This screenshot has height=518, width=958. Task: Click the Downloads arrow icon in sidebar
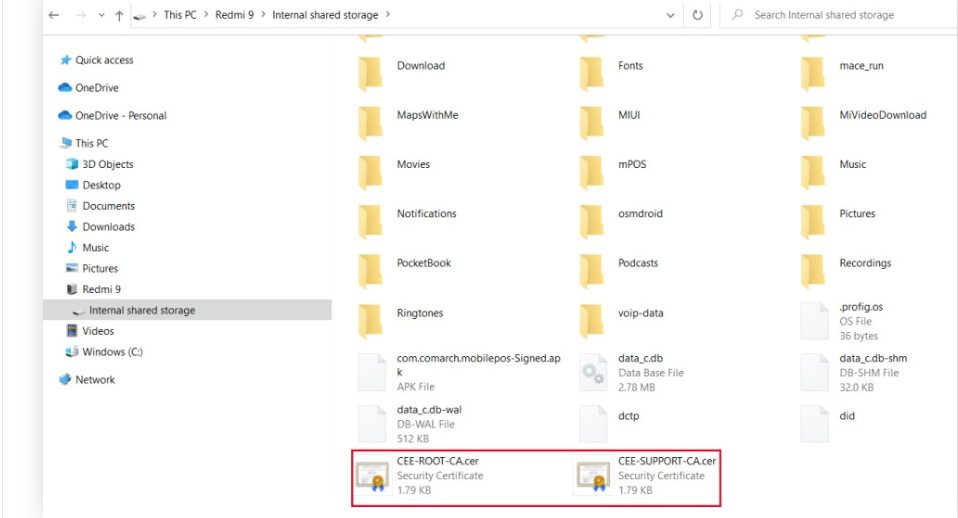tap(72, 227)
